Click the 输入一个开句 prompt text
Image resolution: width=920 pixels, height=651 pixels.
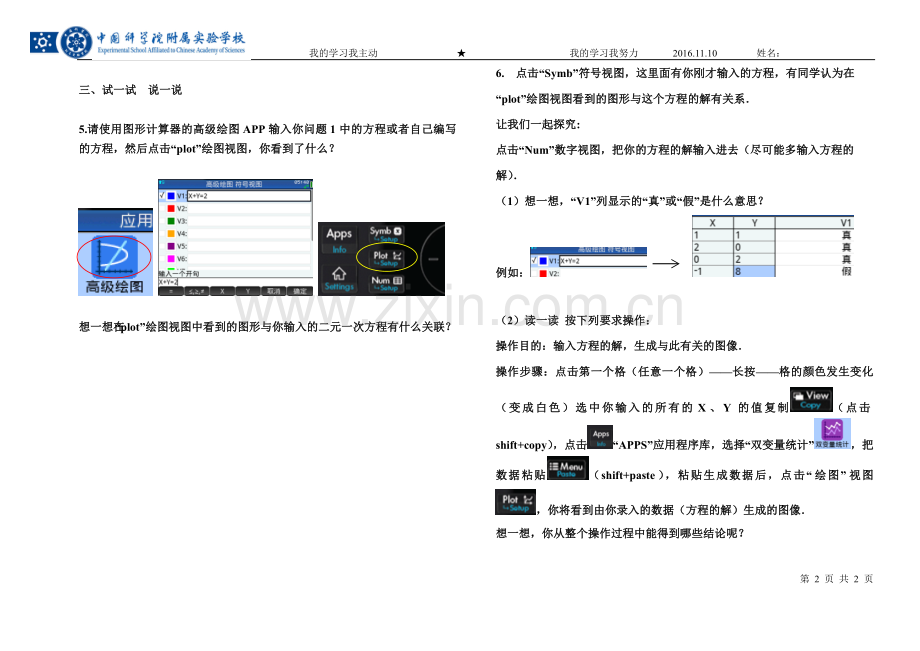point(178,273)
